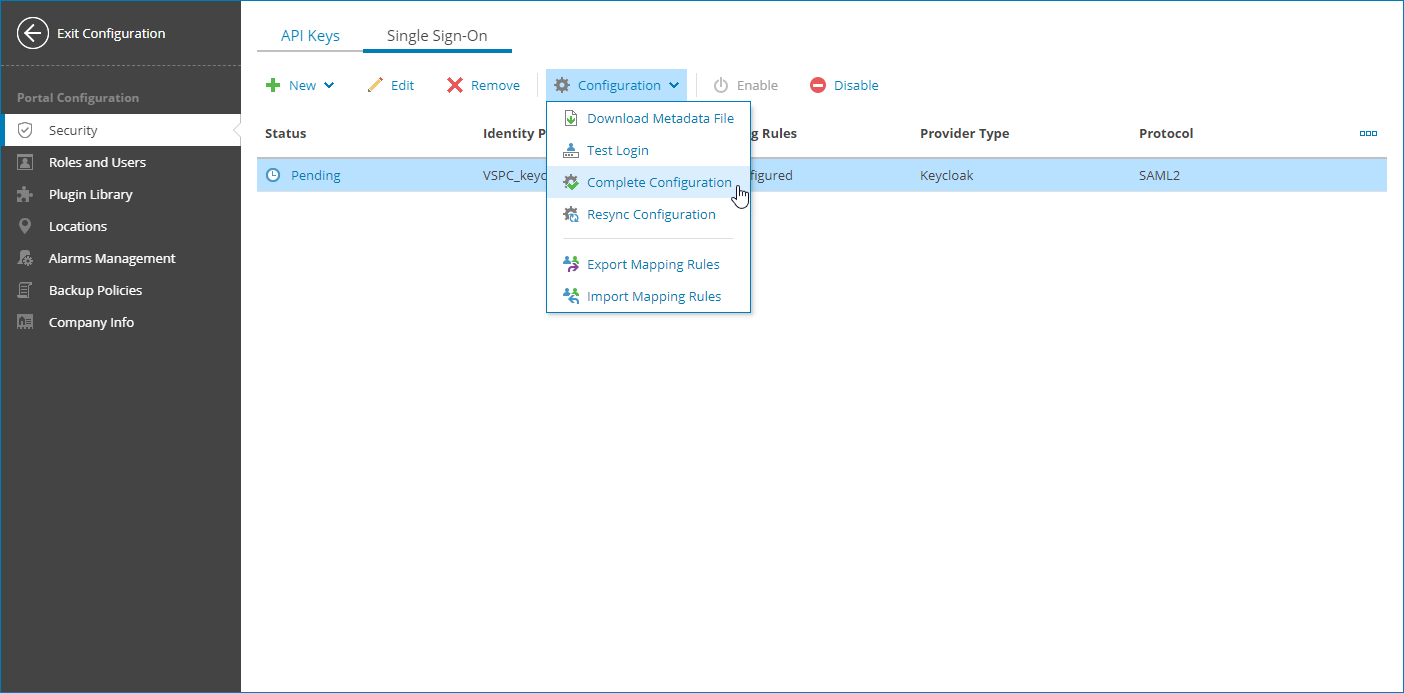The width and height of the screenshot is (1404, 693).
Task: Click the back arrow next to Exit Configuration
Action: click(32, 33)
